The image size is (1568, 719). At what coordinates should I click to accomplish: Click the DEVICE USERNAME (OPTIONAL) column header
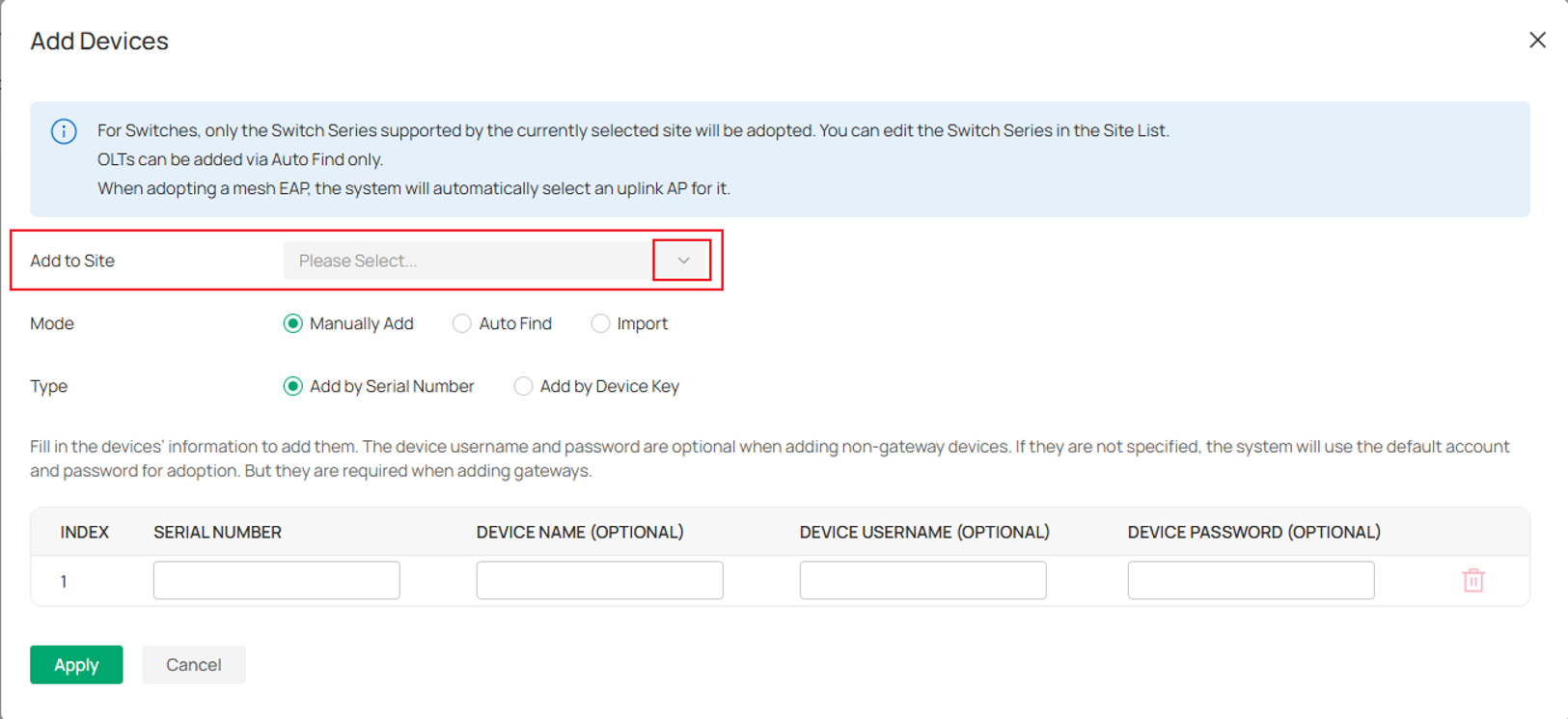tap(924, 532)
